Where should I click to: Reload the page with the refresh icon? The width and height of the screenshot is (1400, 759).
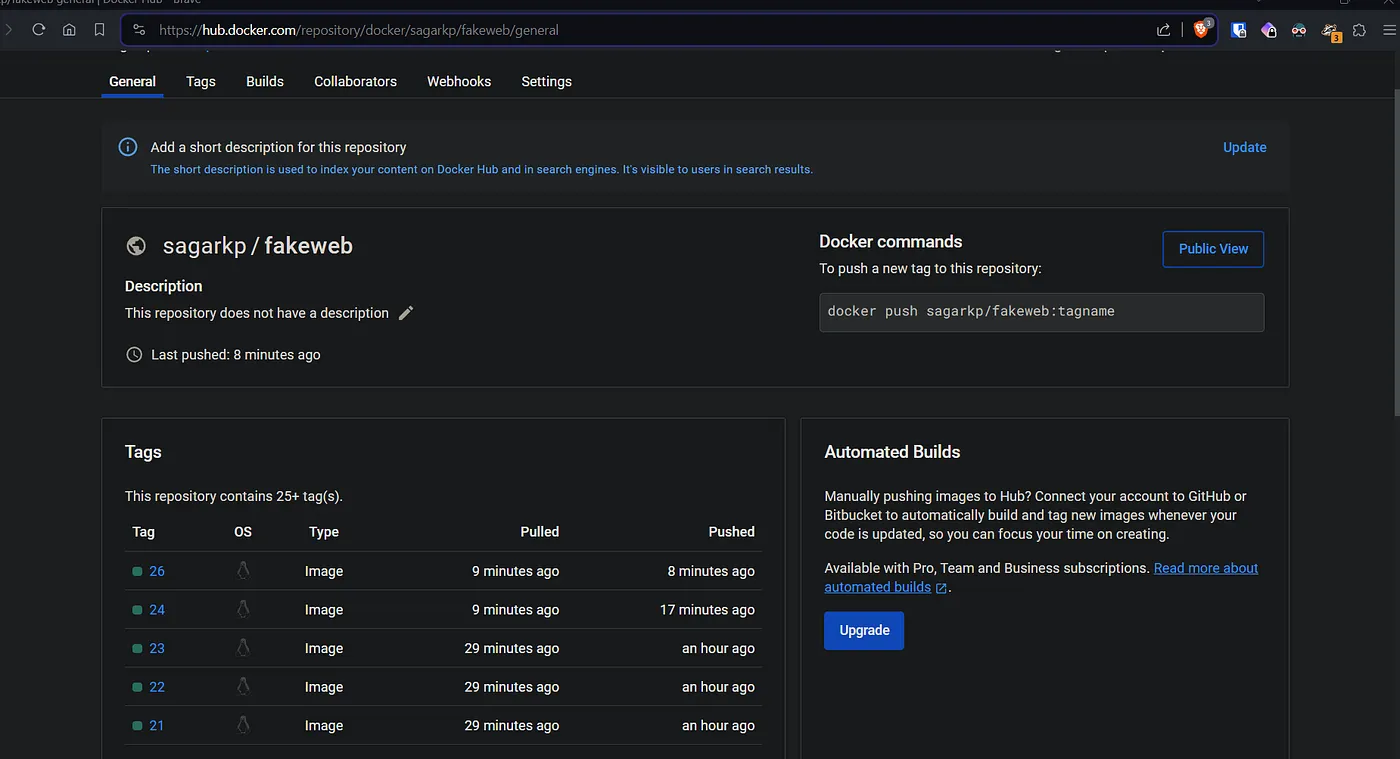click(x=39, y=30)
